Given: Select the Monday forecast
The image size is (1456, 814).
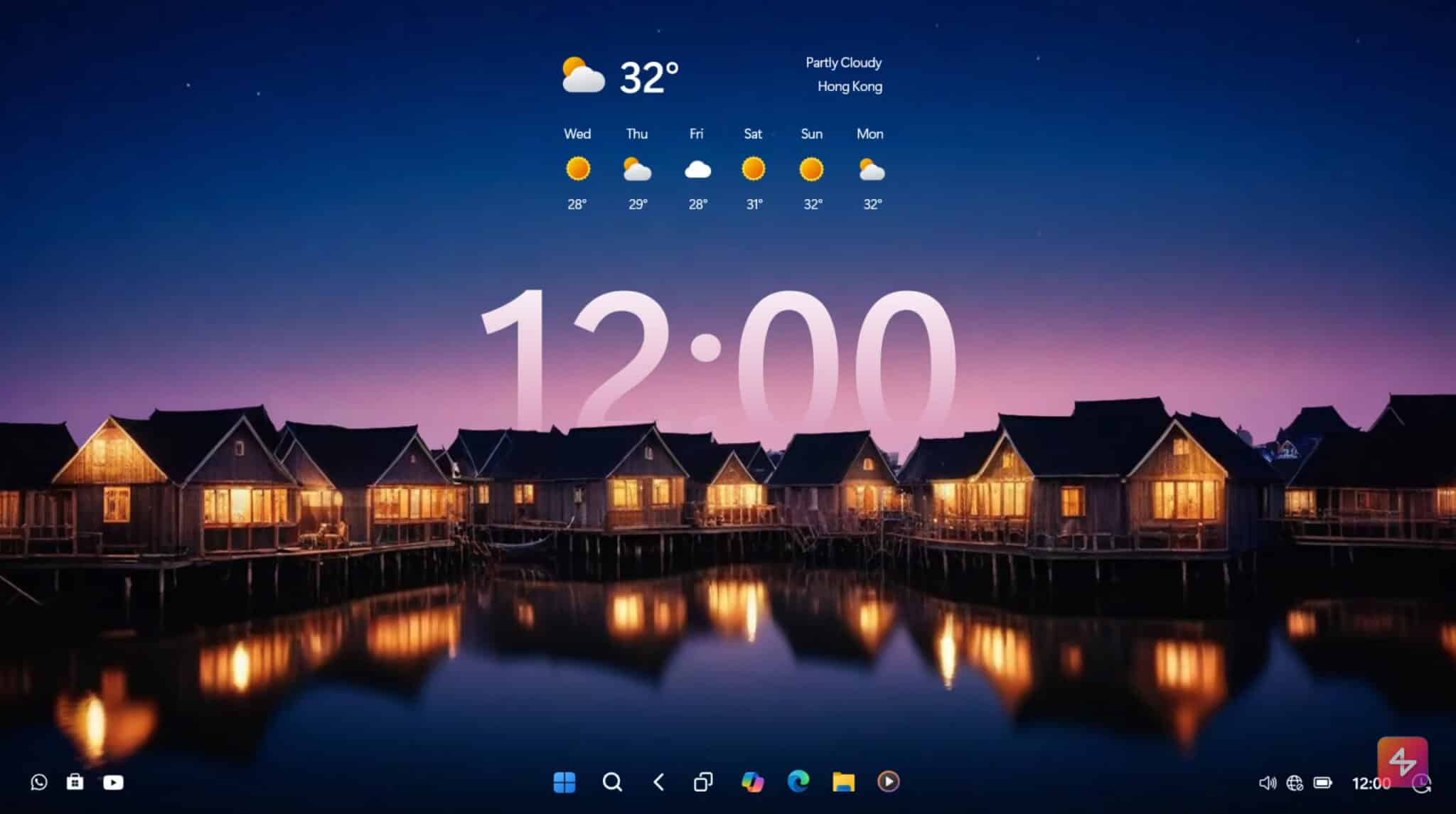Looking at the screenshot, I should [869, 168].
